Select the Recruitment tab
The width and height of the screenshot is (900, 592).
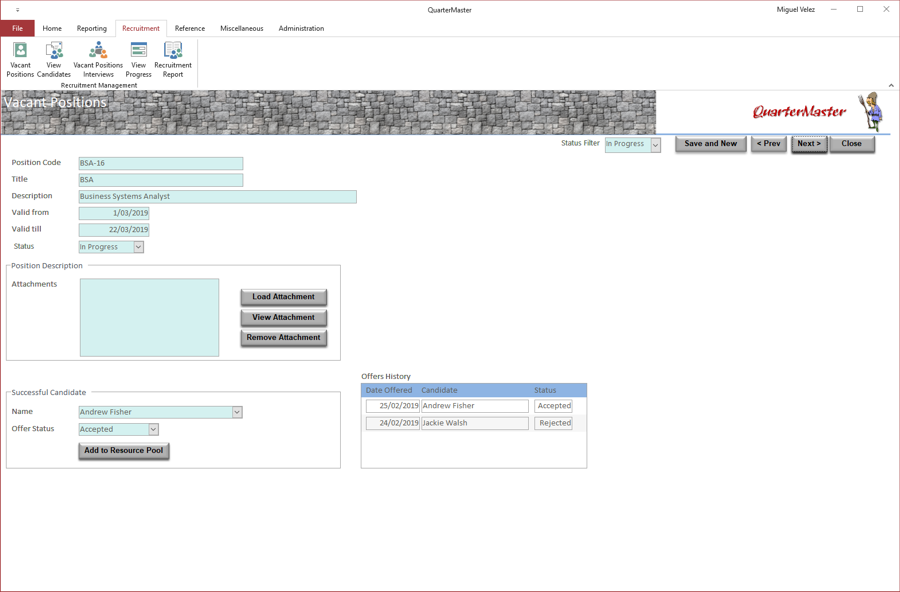click(x=141, y=28)
